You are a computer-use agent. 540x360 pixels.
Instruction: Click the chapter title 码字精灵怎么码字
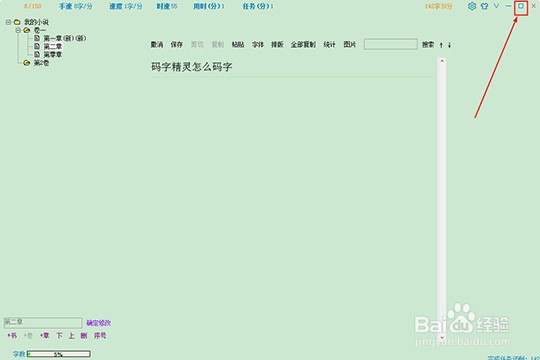point(191,67)
